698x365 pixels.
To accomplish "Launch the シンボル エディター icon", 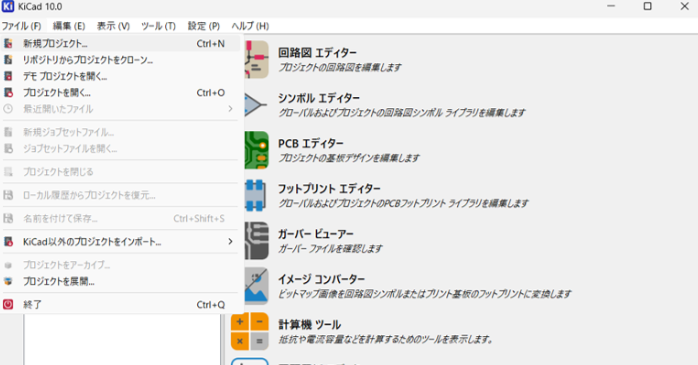I will (256, 105).
